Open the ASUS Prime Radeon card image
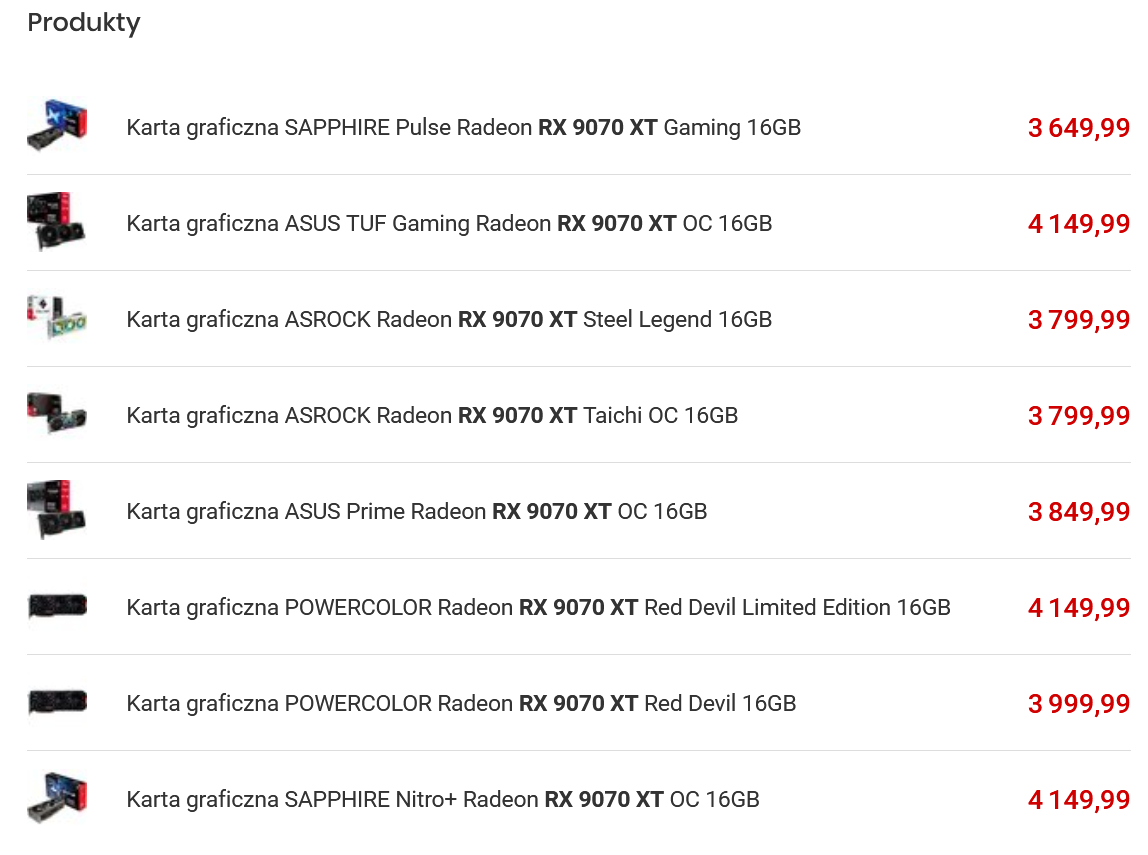This screenshot has width=1148, height=855. [57, 510]
